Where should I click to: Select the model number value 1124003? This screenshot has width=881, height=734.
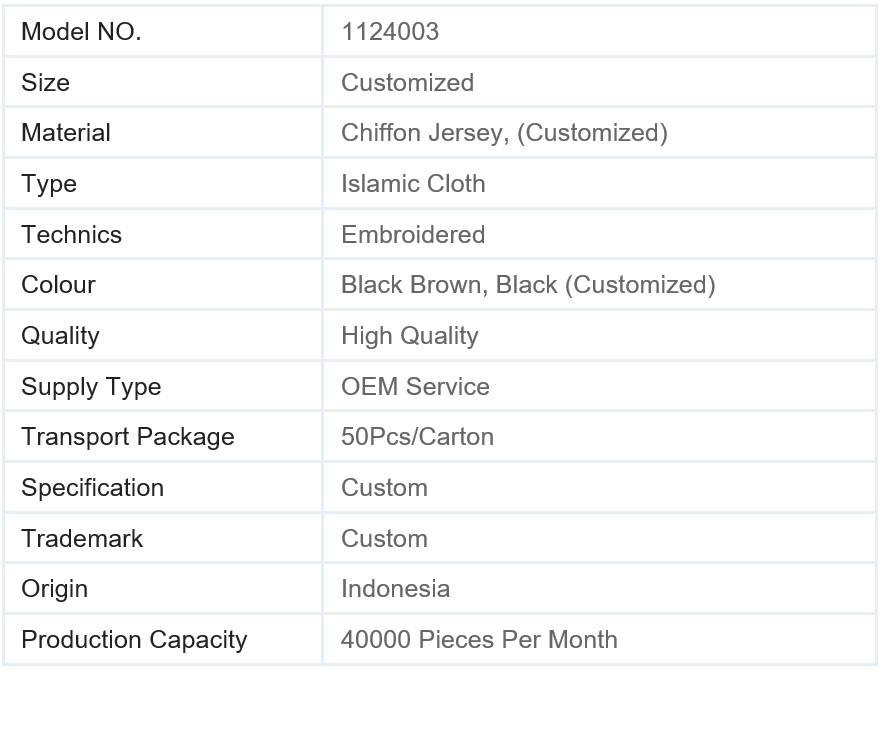[390, 32]
